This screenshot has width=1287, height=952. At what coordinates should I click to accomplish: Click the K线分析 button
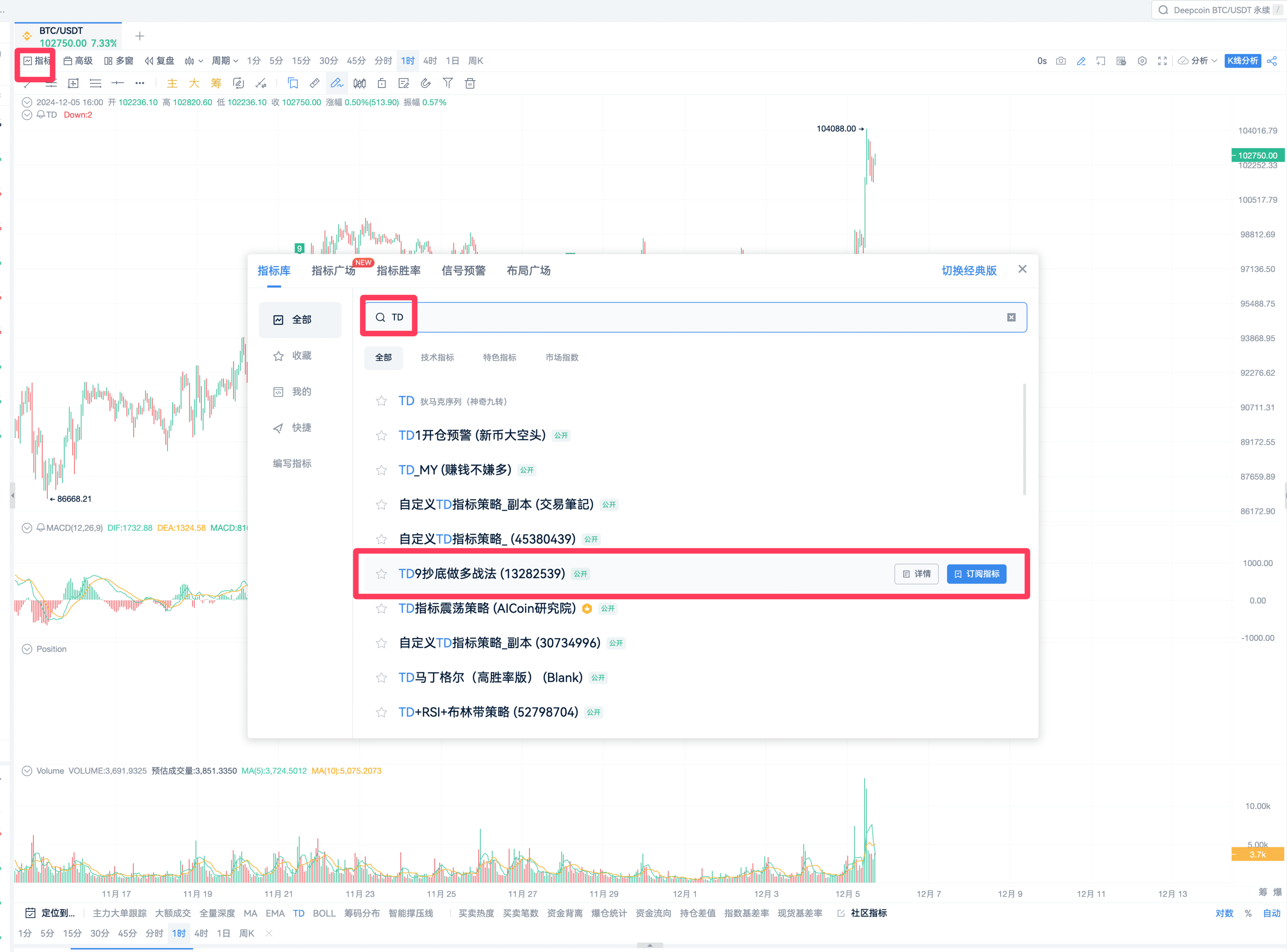click(x=1243, y=61)
